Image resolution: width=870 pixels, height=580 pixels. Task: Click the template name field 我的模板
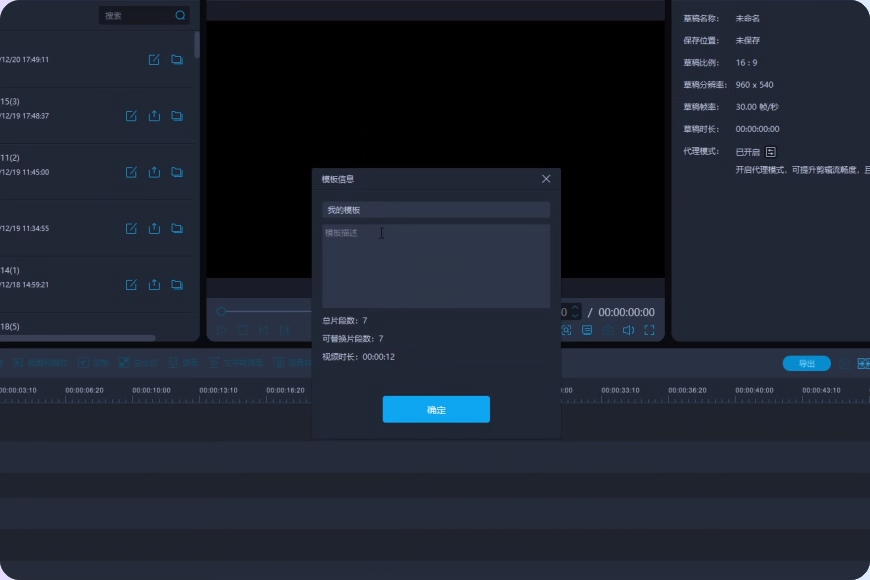coord(436,210)
